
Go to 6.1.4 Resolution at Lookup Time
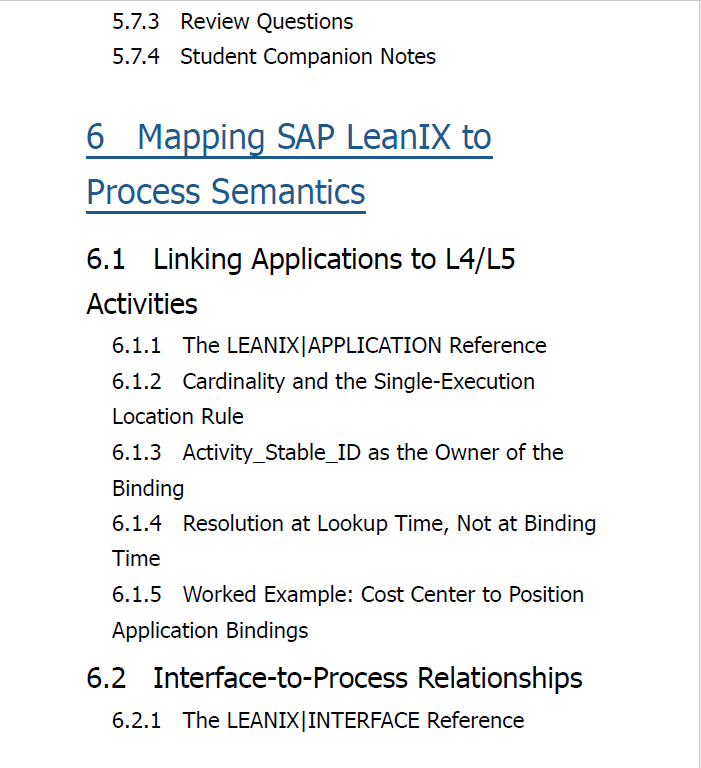354,524
